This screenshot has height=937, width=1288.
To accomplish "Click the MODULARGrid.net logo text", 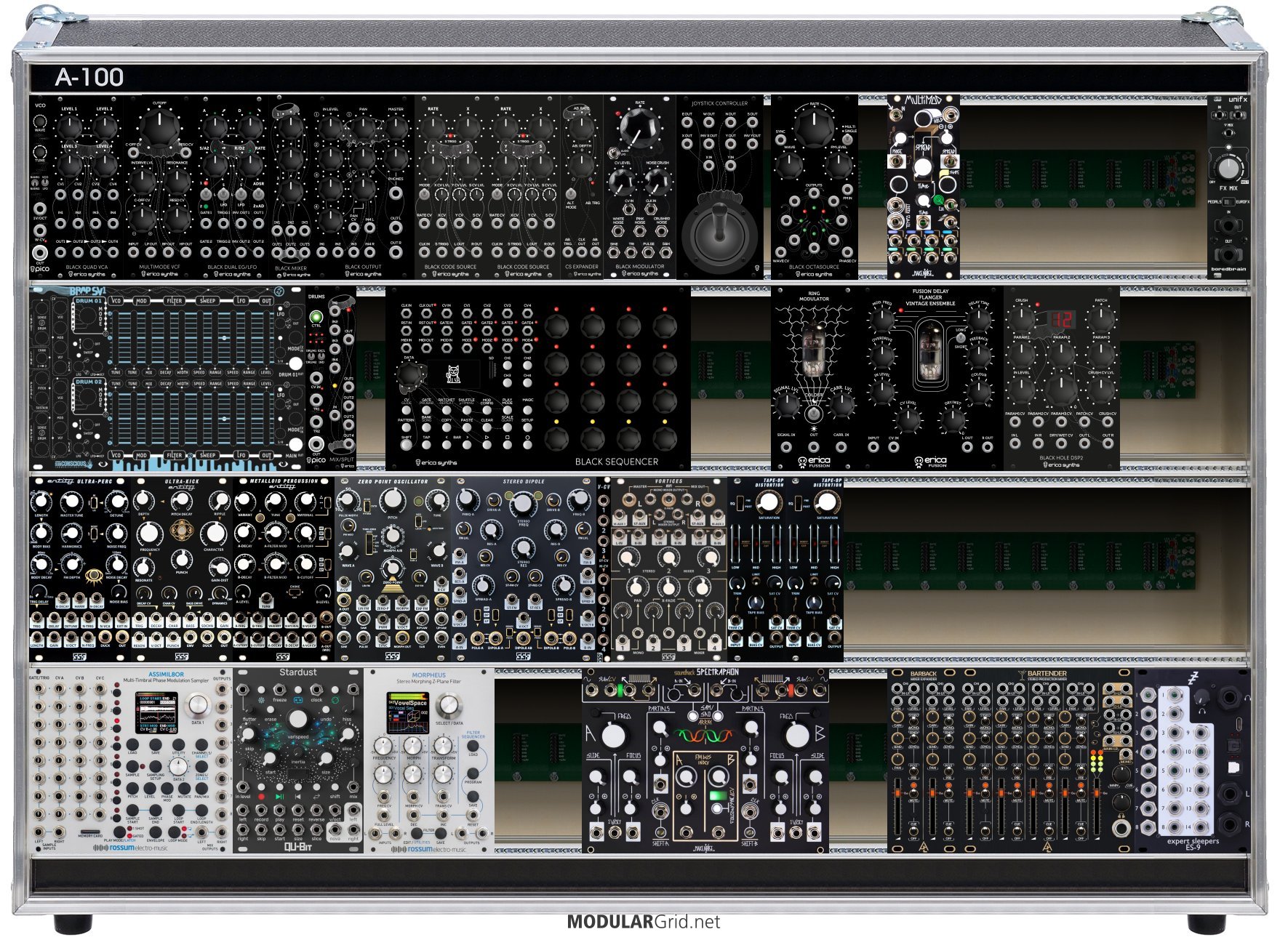I will (x=644, y=922).
